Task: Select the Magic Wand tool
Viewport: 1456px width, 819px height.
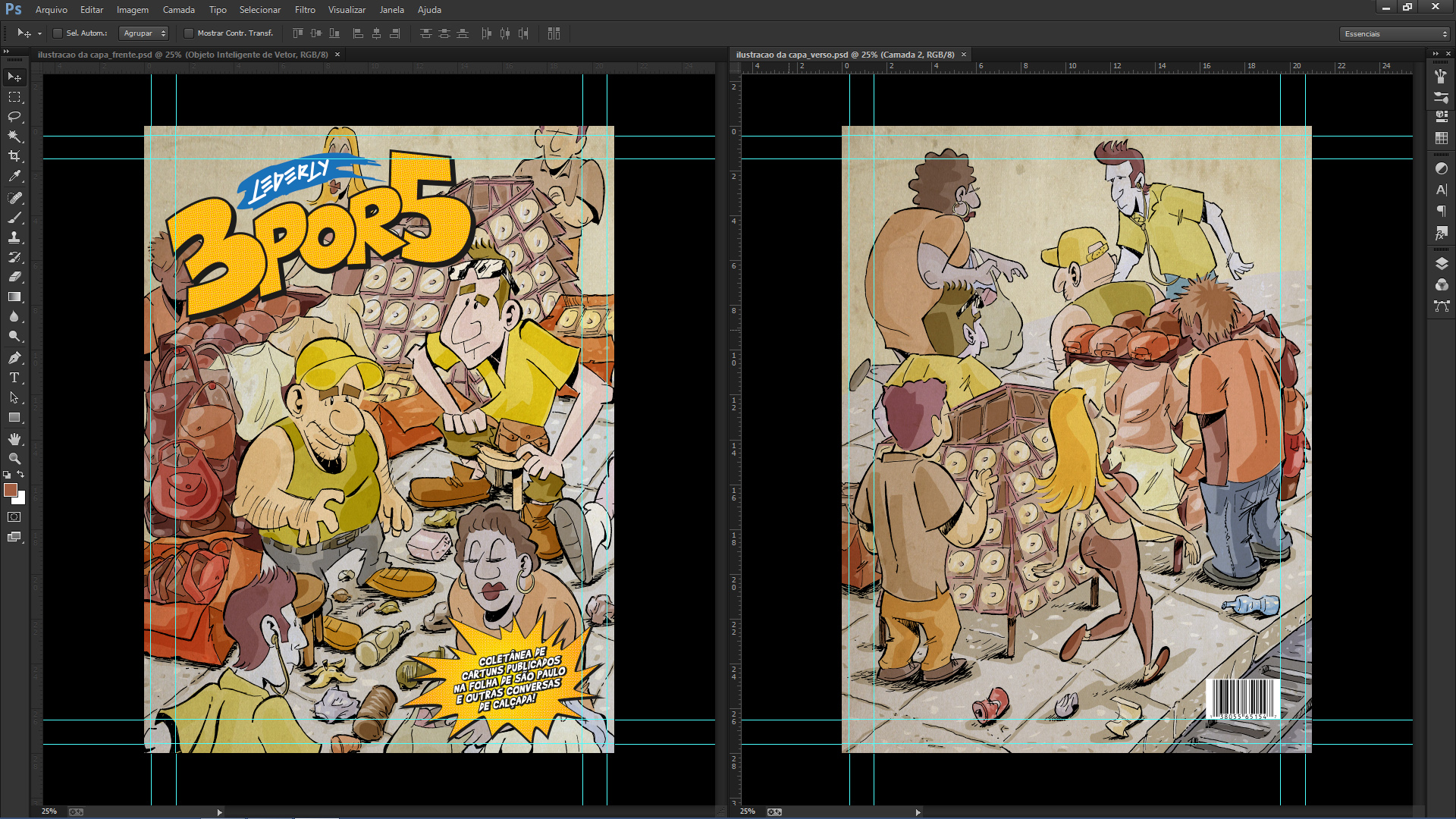Action: coord(14,136)
